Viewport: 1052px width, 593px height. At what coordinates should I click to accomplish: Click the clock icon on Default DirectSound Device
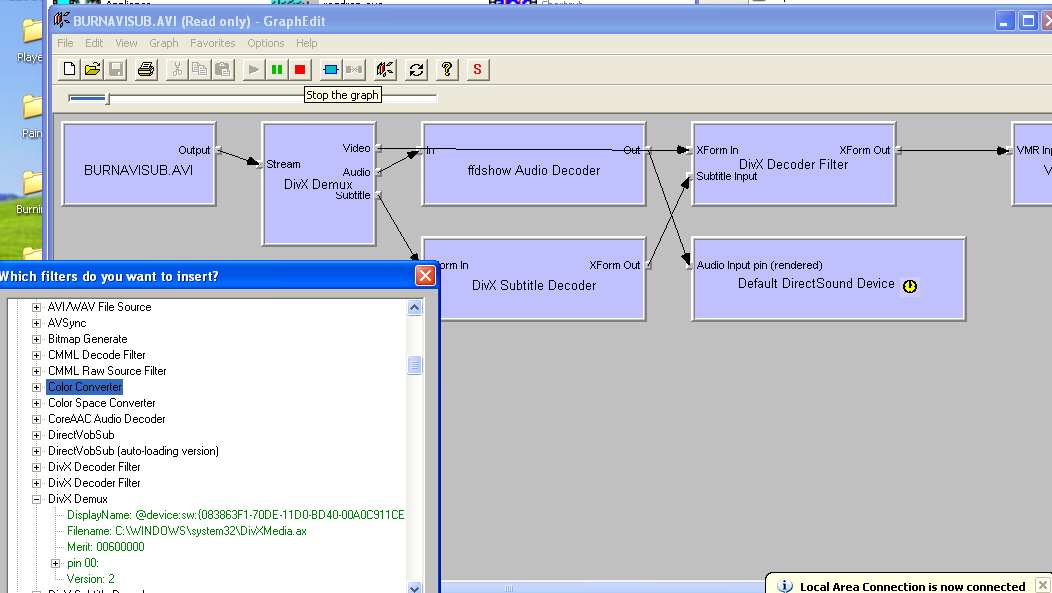click(910, 286)
